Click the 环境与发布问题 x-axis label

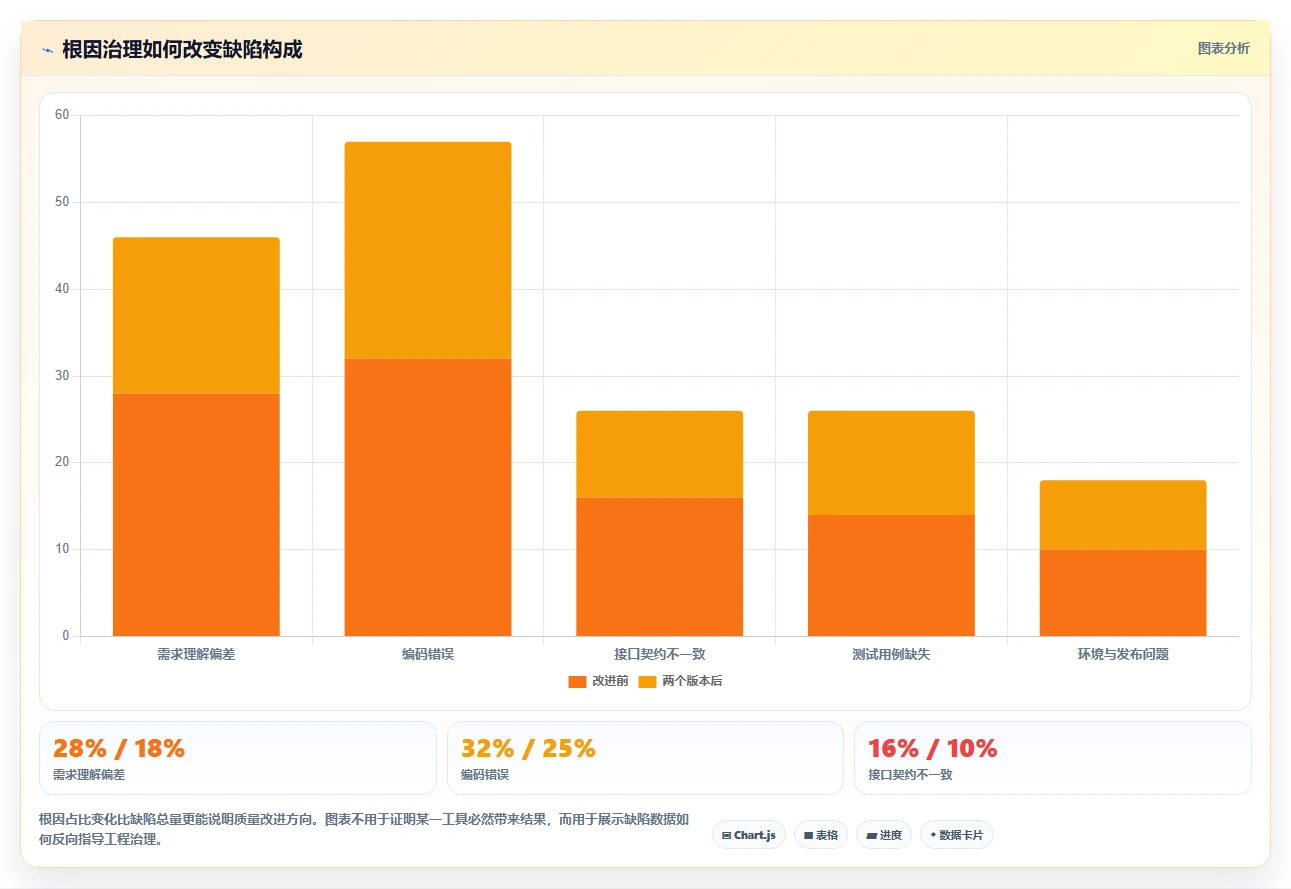coord(1123,655)
